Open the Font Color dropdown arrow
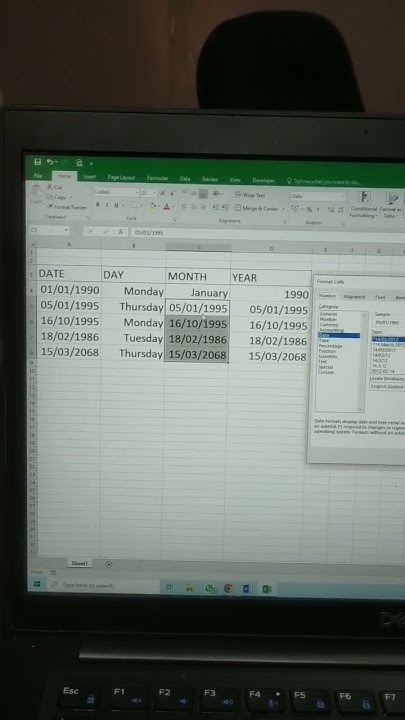 pos(173,207)
